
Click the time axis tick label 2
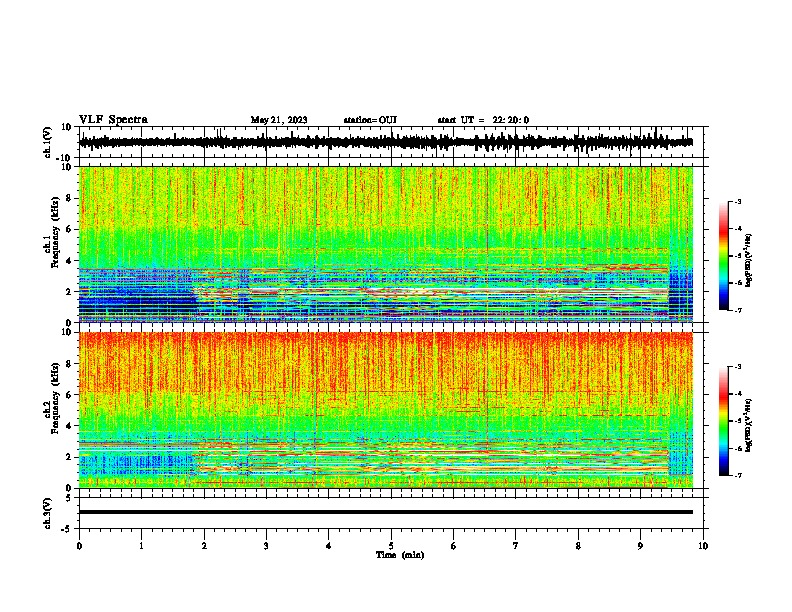pos(204,546)
